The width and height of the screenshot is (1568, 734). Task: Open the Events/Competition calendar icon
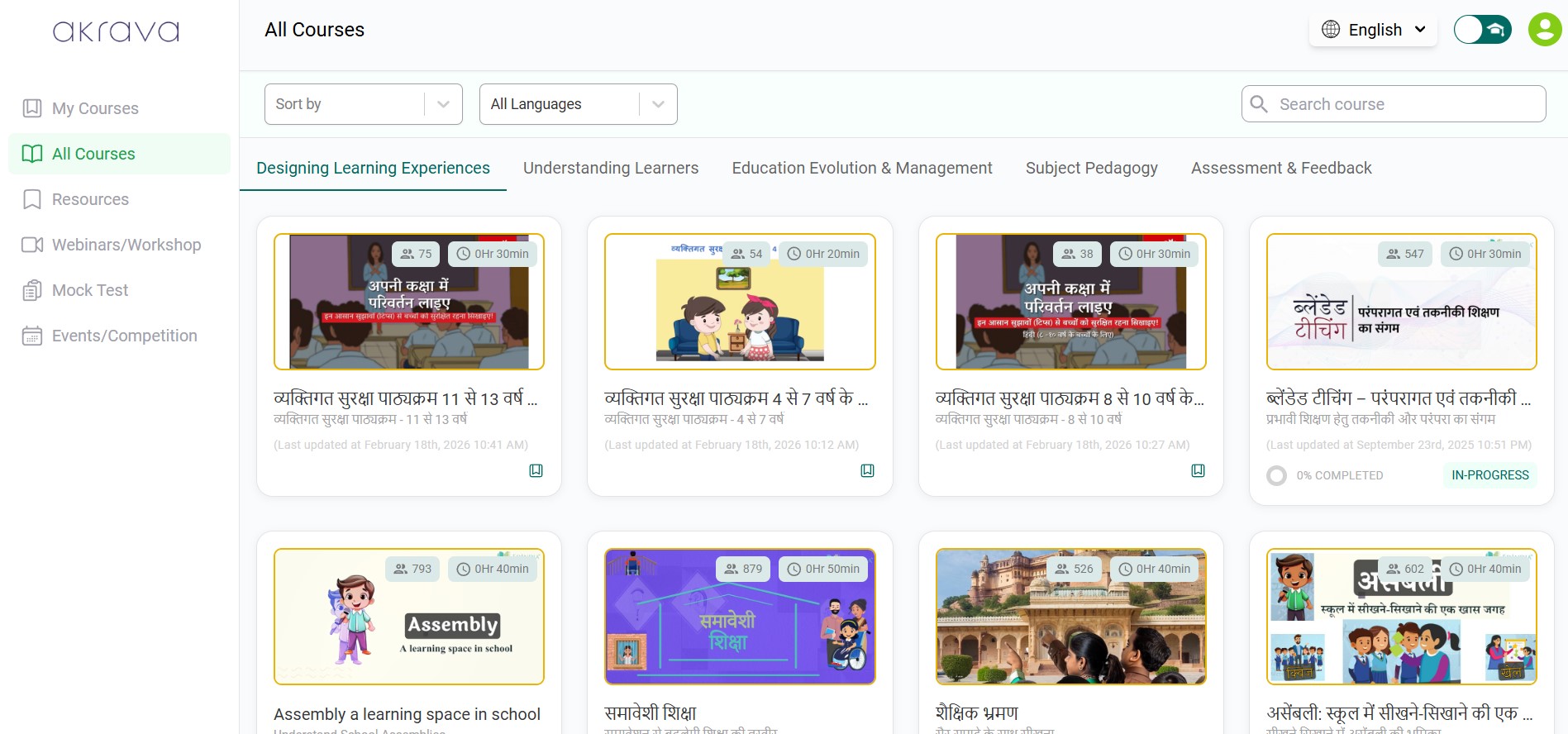point(32,336)
